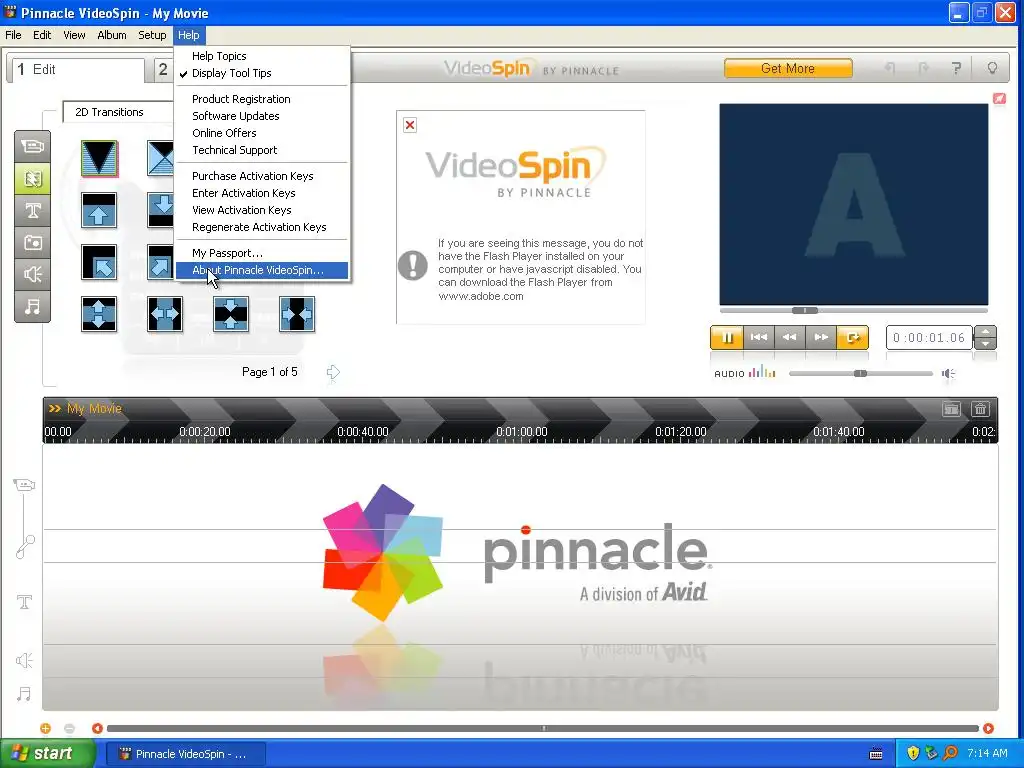Viewport: 1024px width, 768px height.
Task: Mute audio with speaker icon
Action: click(x=948, y=374)
